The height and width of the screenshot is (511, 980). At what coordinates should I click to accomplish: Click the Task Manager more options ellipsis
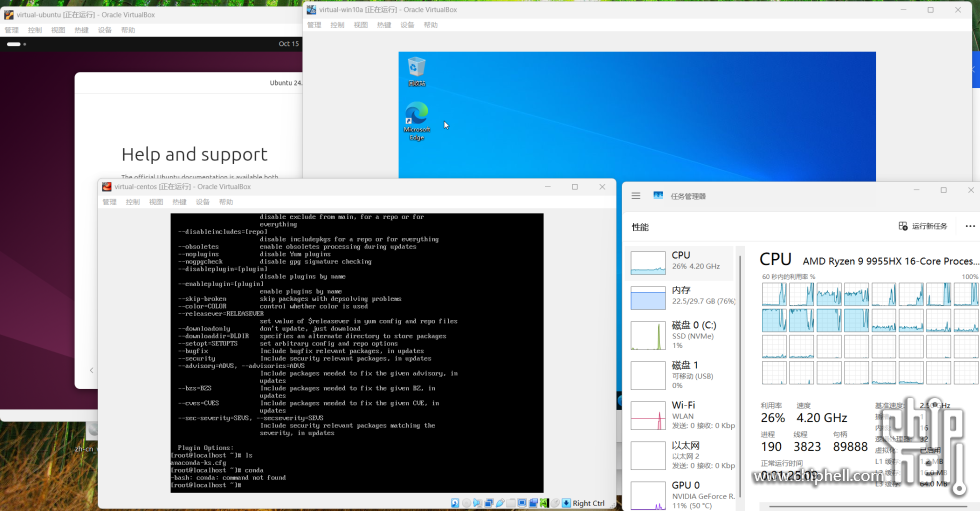pos(969,226)
